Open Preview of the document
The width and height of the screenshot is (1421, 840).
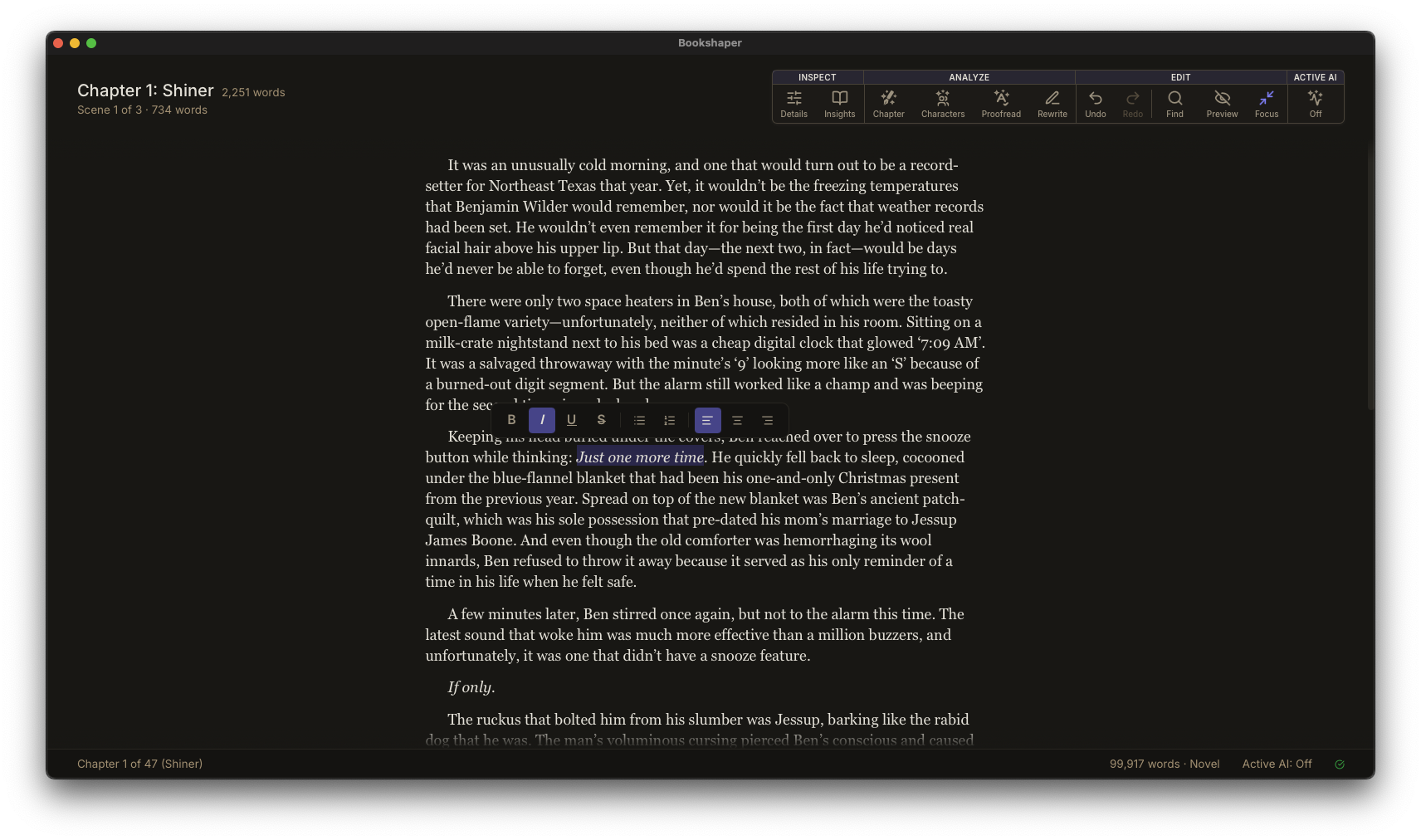coord(1221,103)
